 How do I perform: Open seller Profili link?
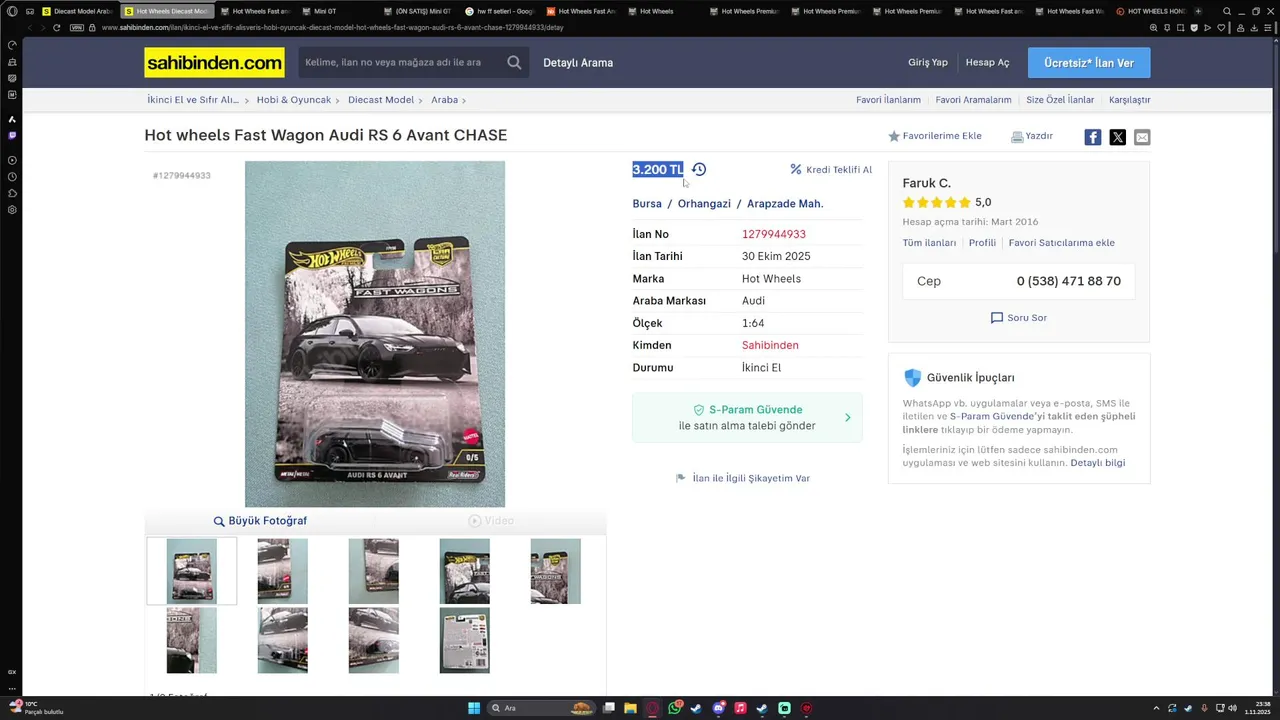click(982, 243)
